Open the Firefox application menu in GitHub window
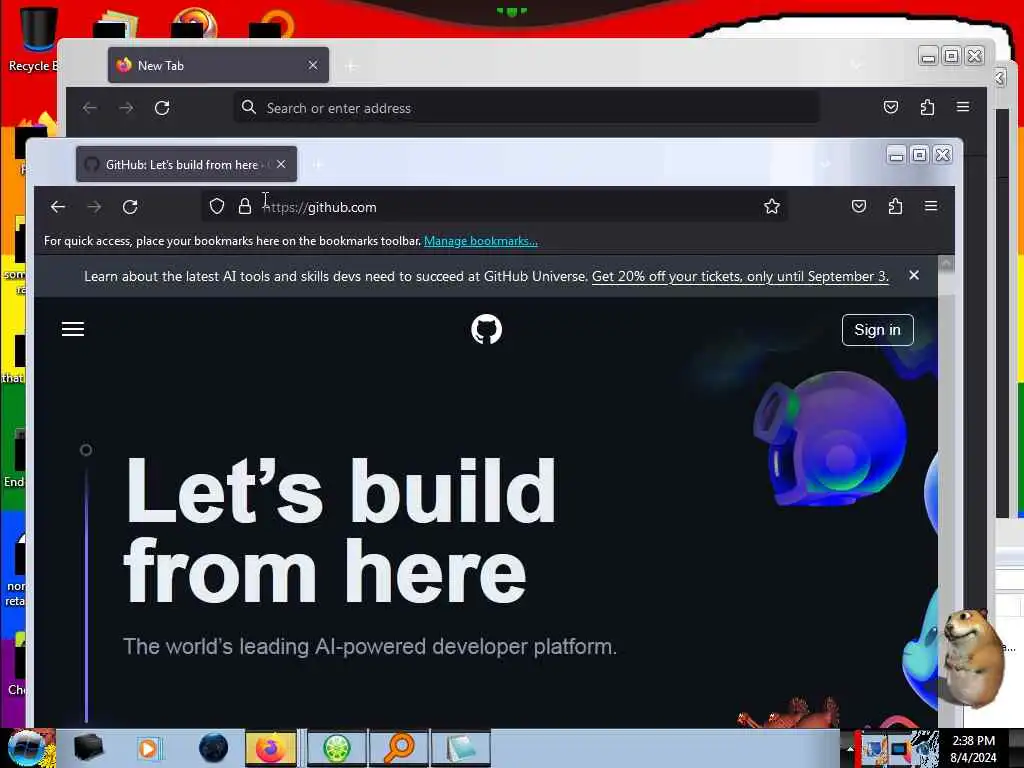The height and width of the screenshot is (768, 1024). 931,206
